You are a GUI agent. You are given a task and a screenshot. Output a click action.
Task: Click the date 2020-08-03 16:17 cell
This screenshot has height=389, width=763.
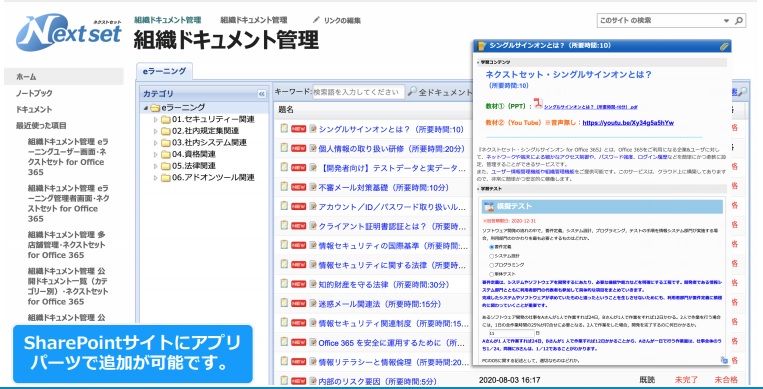click(509, 380)
